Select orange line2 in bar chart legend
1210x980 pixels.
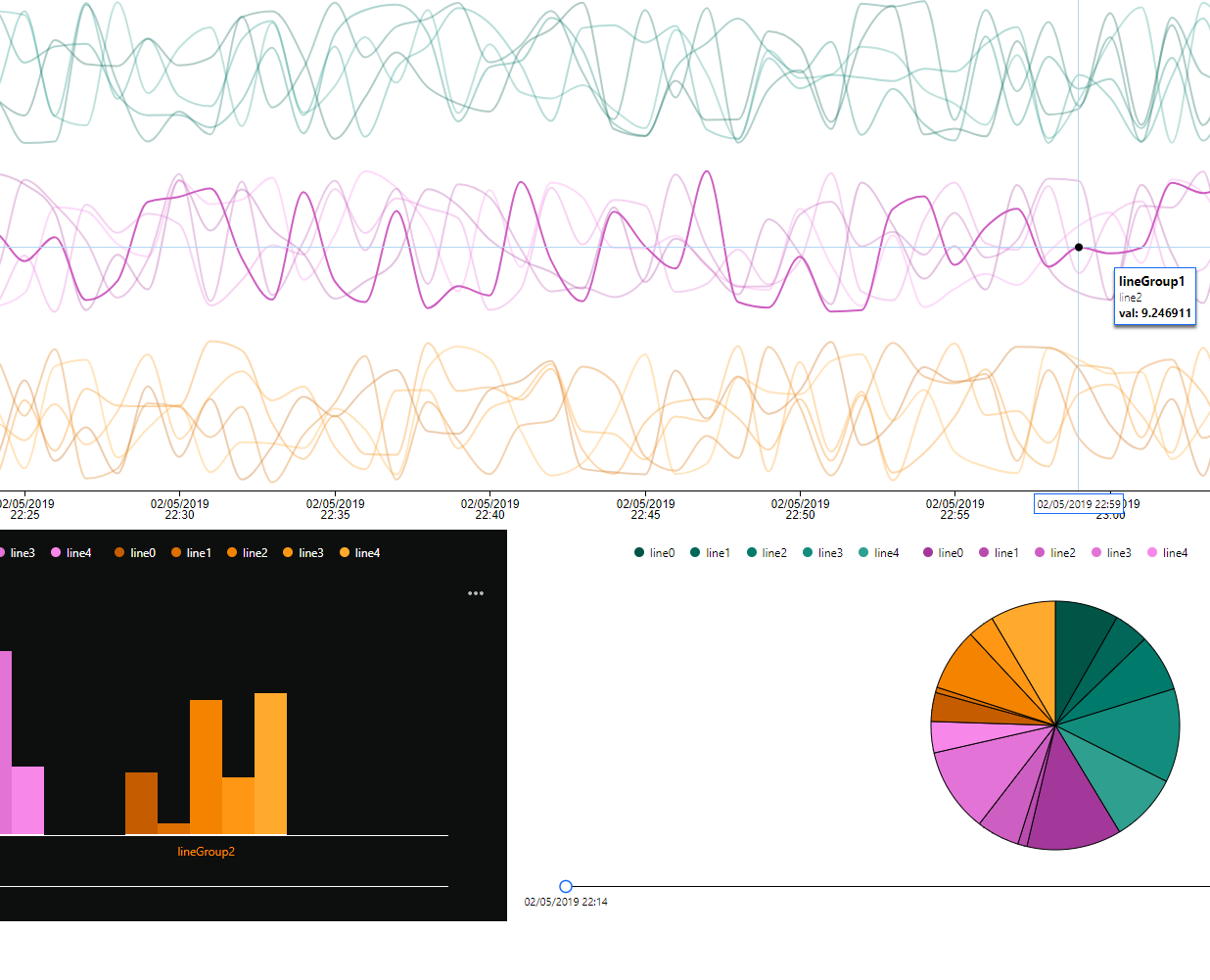(x=248, y=553)
